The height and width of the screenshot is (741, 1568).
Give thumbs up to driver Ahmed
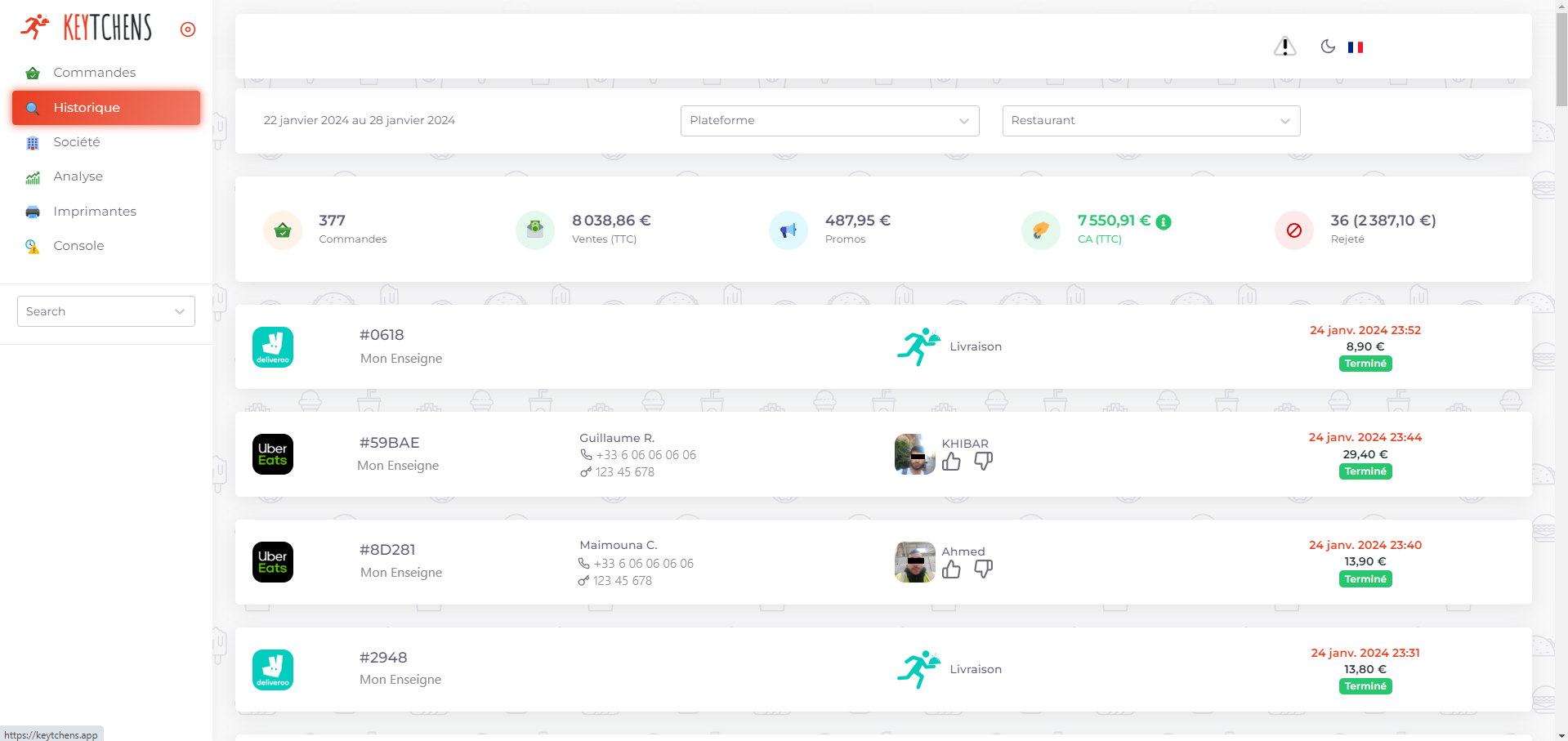(x=951, y=569)
